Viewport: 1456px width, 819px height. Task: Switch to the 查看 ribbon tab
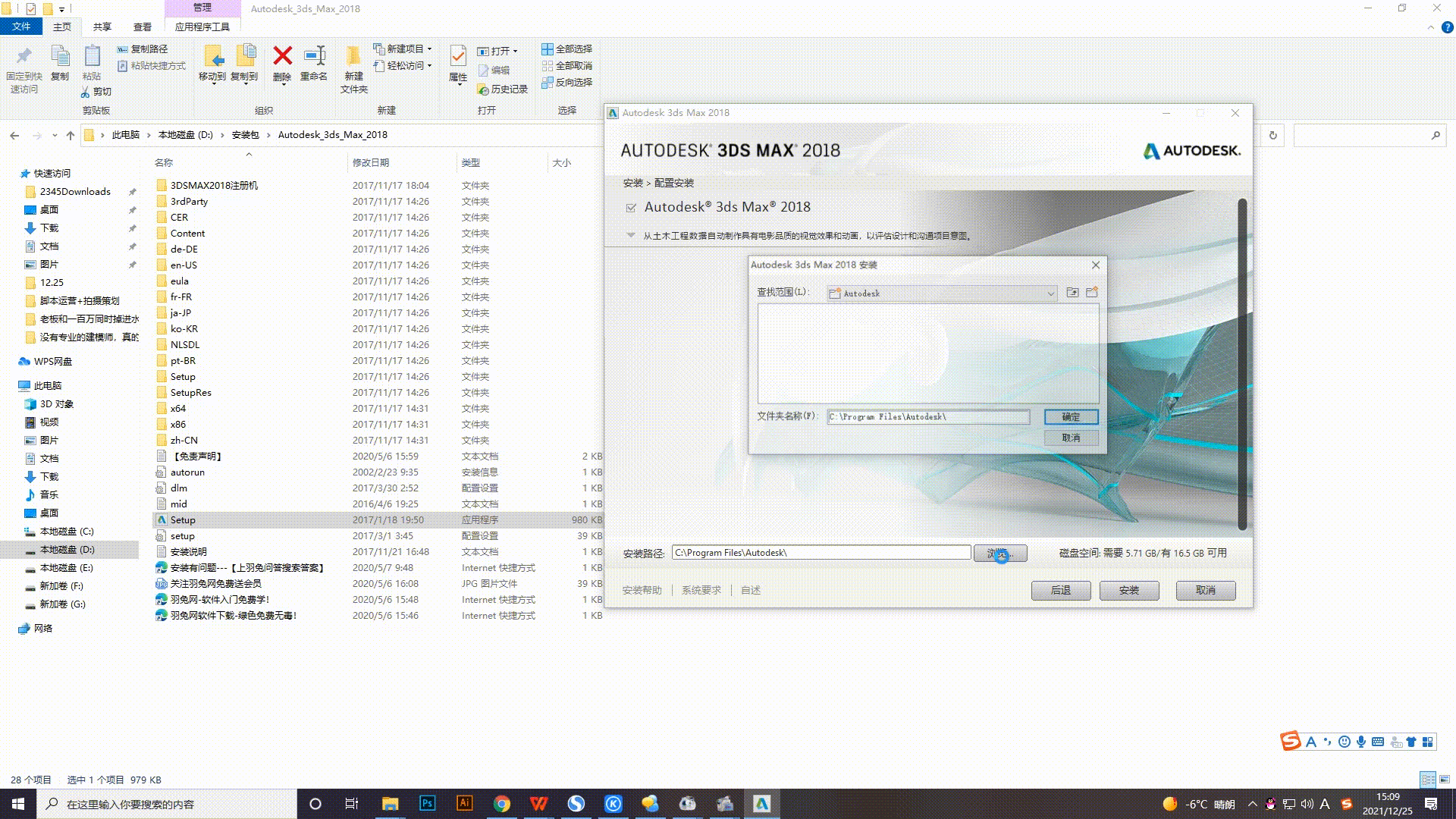(142, 27)
